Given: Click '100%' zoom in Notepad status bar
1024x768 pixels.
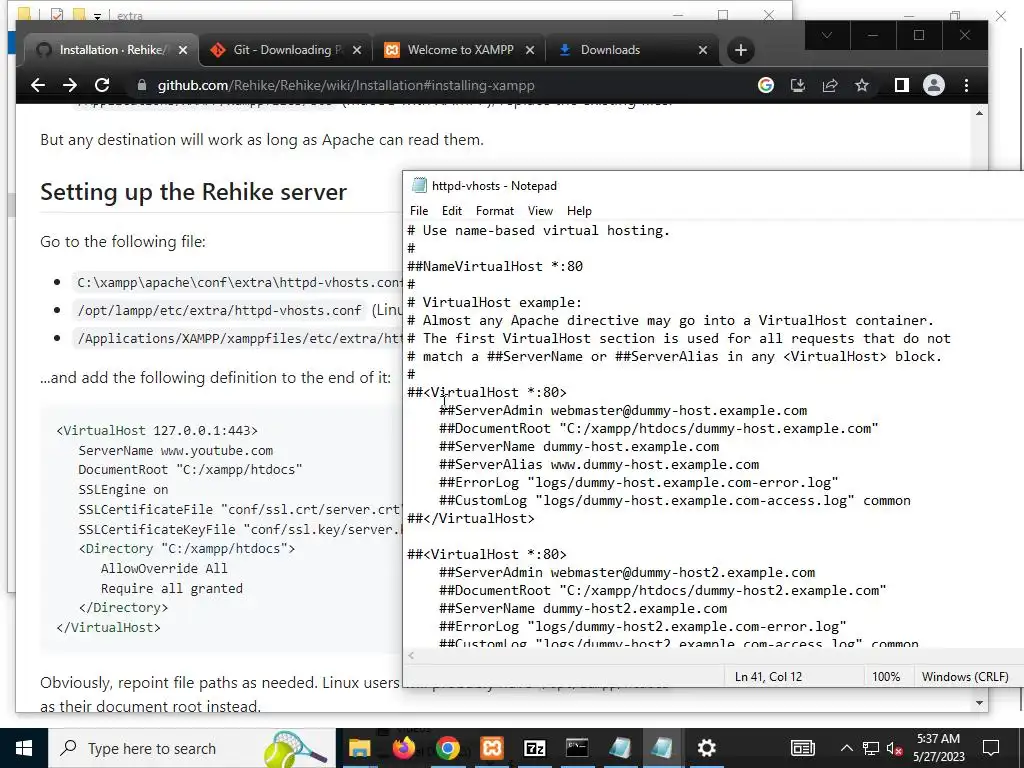Looking at the screenshot, I should [x=886, y=677].
